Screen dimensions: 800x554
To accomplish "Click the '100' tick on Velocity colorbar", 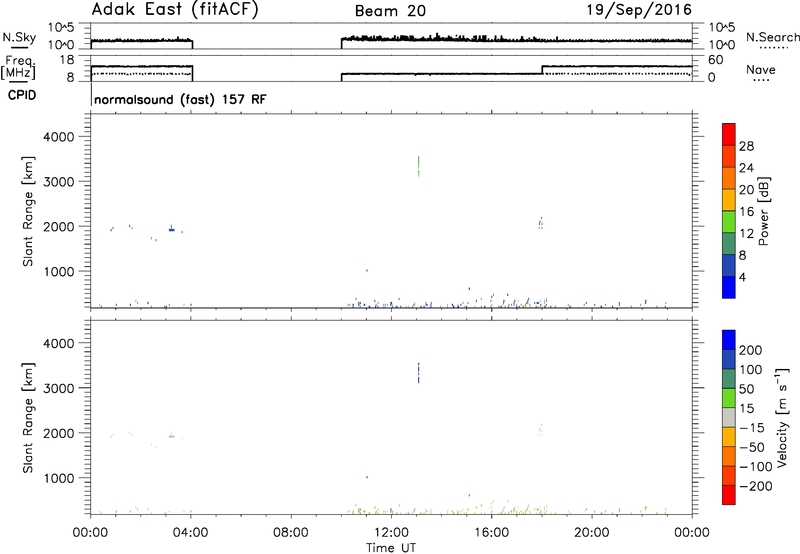I will [751, 369].
